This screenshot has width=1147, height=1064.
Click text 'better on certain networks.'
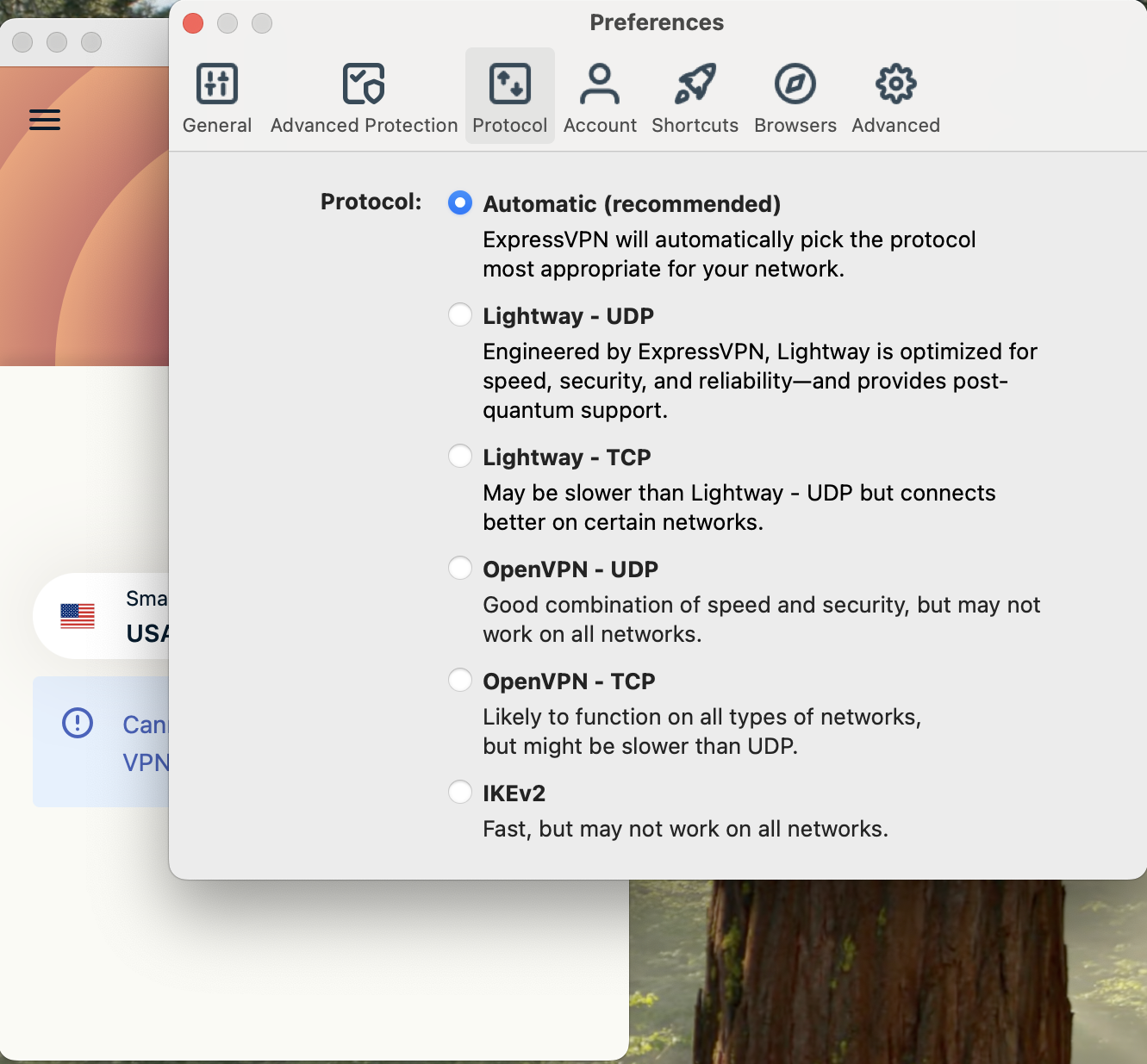point(623,522)
